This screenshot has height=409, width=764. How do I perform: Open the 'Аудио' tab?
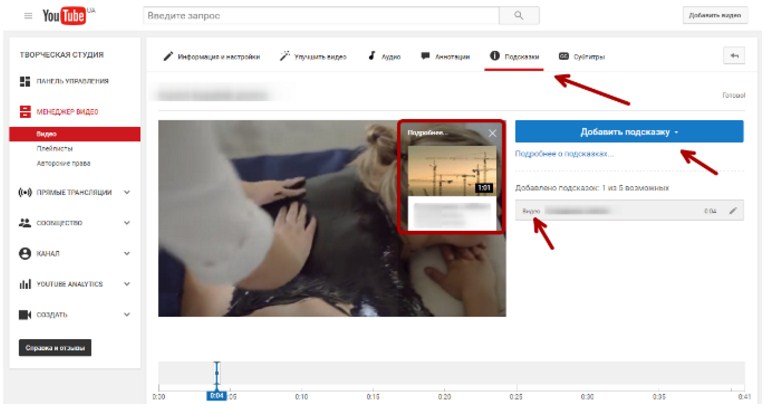[x=384, y=57]
